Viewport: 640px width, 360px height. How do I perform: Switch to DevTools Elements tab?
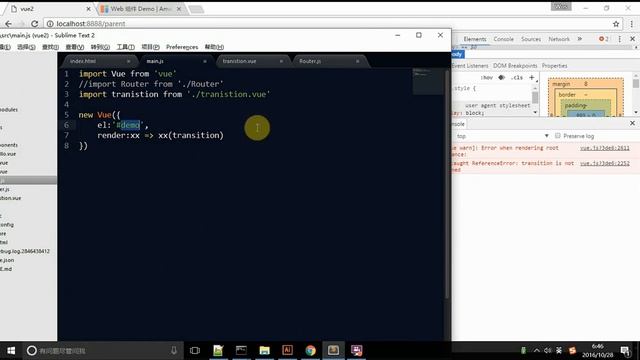tap(475, 39)
